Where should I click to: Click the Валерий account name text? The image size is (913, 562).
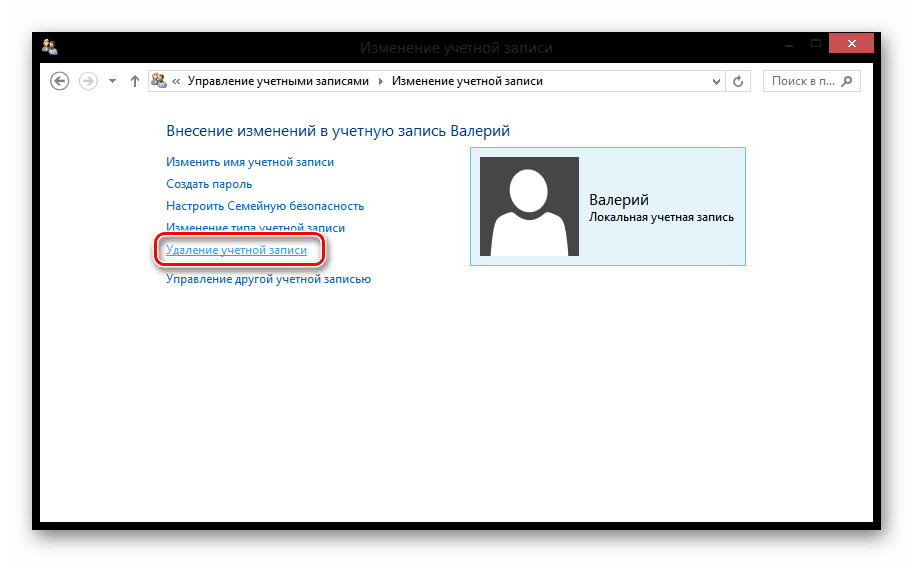point(619,200)
